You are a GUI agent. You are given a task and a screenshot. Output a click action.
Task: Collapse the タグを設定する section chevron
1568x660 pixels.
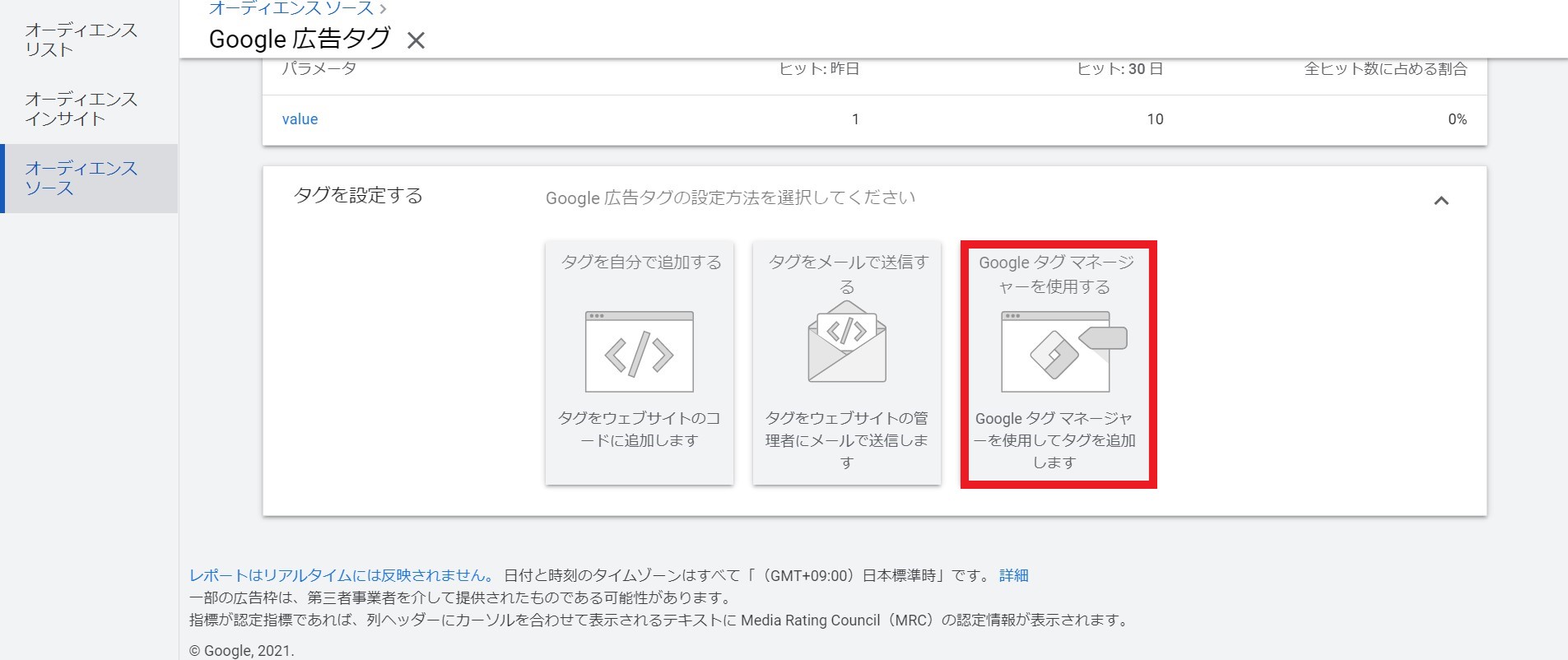tap(1441, 200)
